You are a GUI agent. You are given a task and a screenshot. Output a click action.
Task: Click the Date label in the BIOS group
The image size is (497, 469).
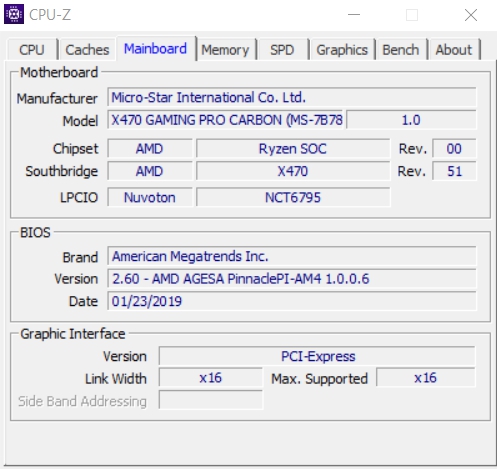(83, 301)
